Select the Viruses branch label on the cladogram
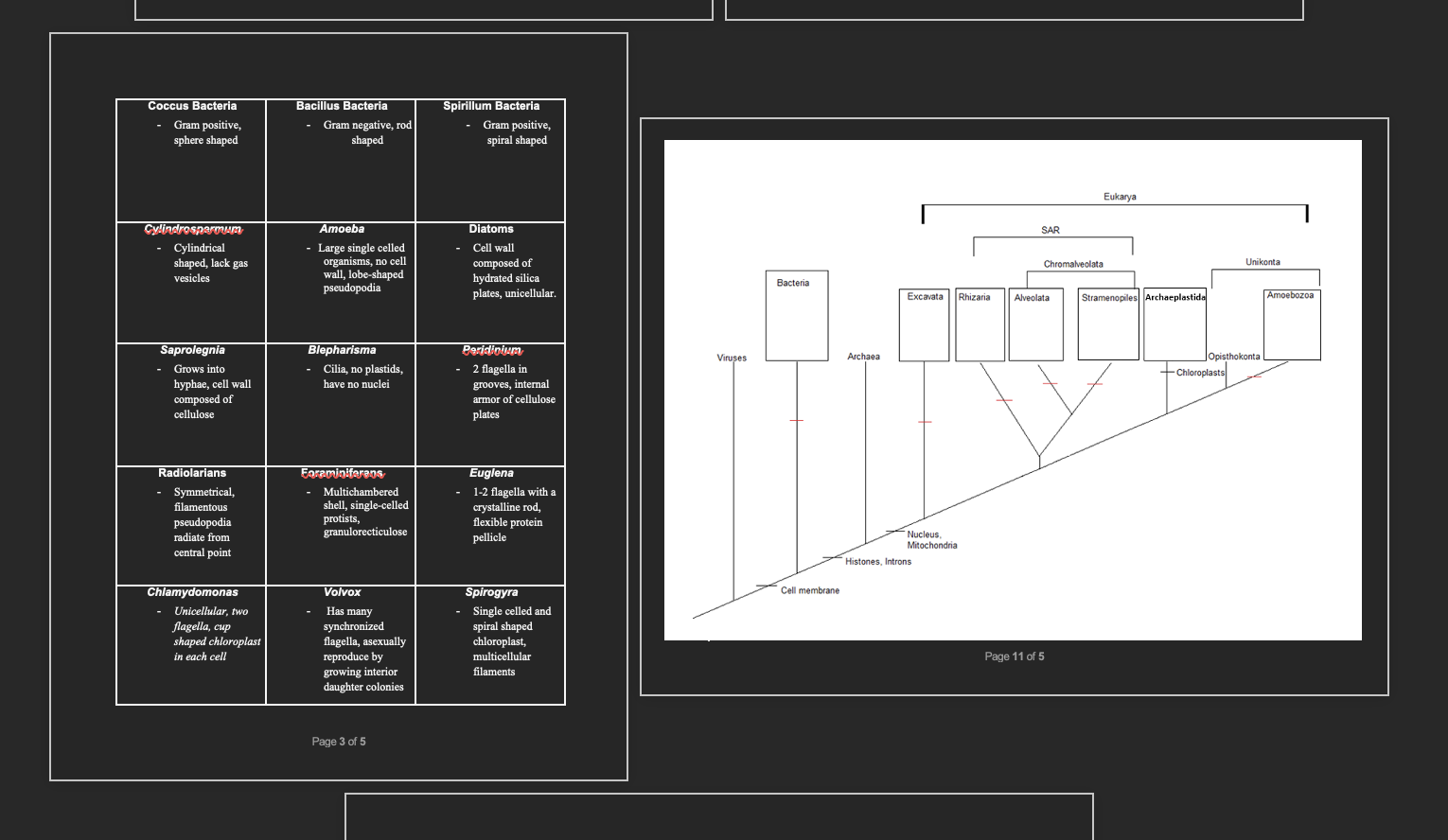 click(732, 358)
